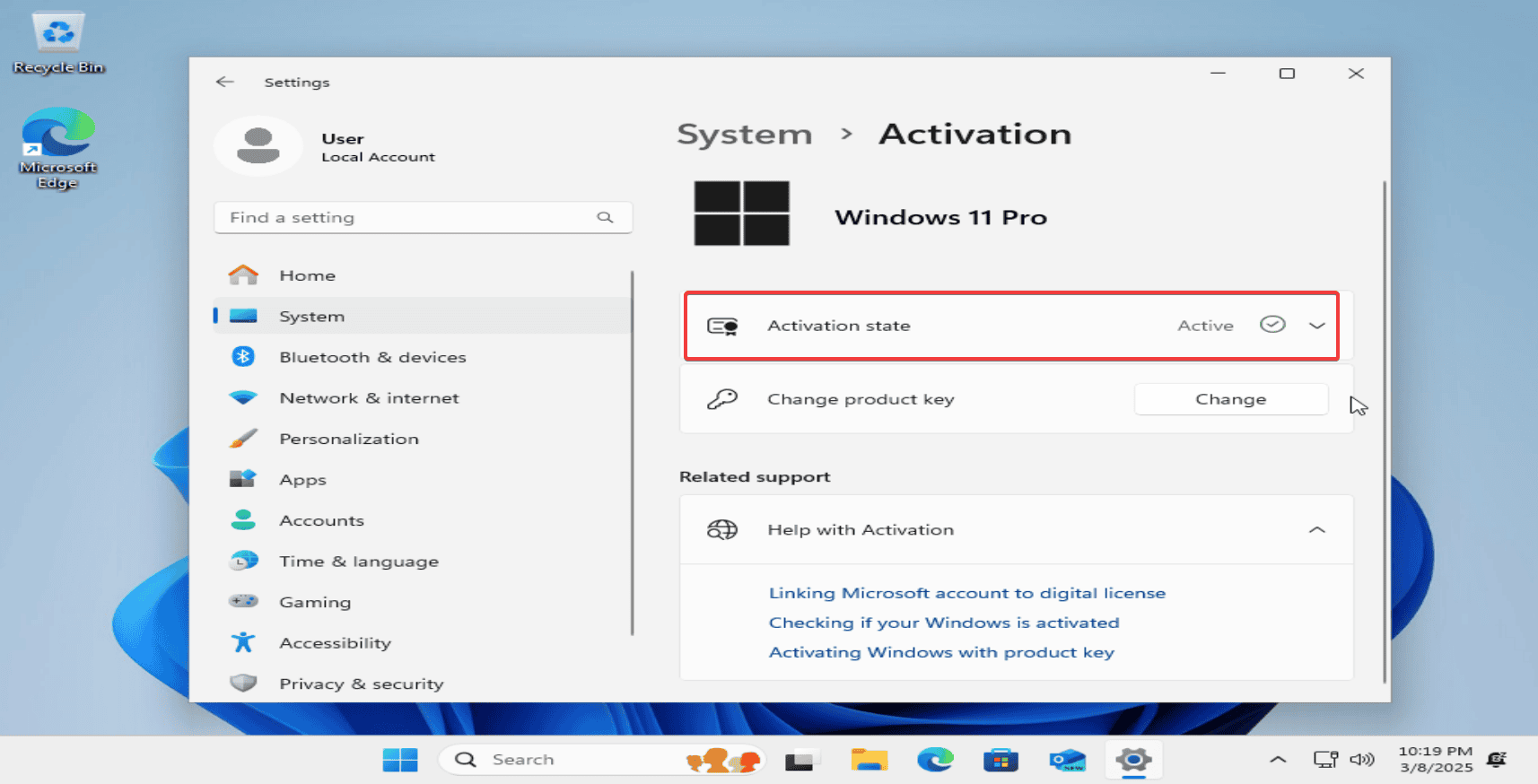Viewport: 1538px width, 784px height.
Task: Open Activating Windows with product key link
Action: [940, 652]
